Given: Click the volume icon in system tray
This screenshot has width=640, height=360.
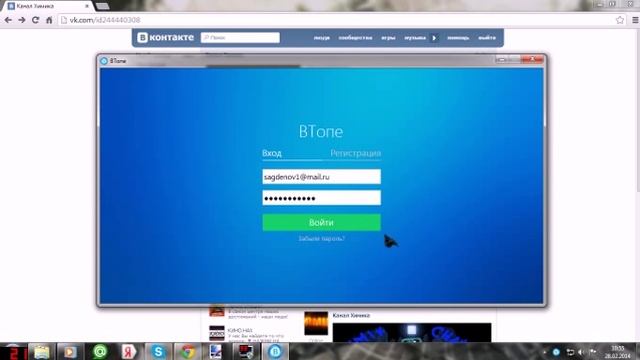Looking at the screenshot, I should coord(581,352).
